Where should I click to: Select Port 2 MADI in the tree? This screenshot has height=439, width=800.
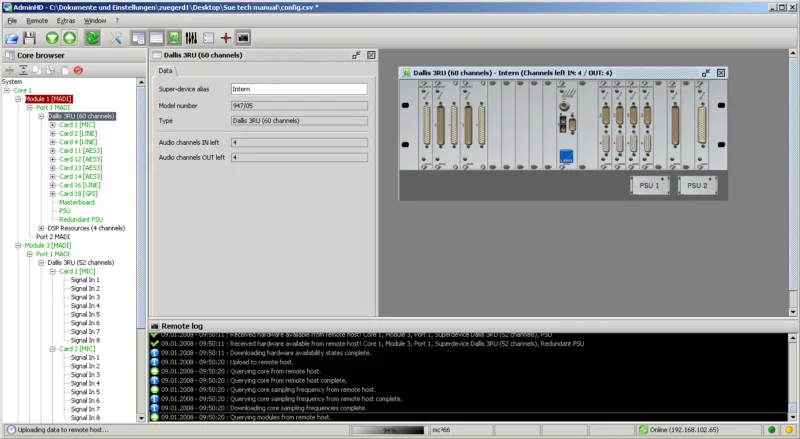[53, 237]
